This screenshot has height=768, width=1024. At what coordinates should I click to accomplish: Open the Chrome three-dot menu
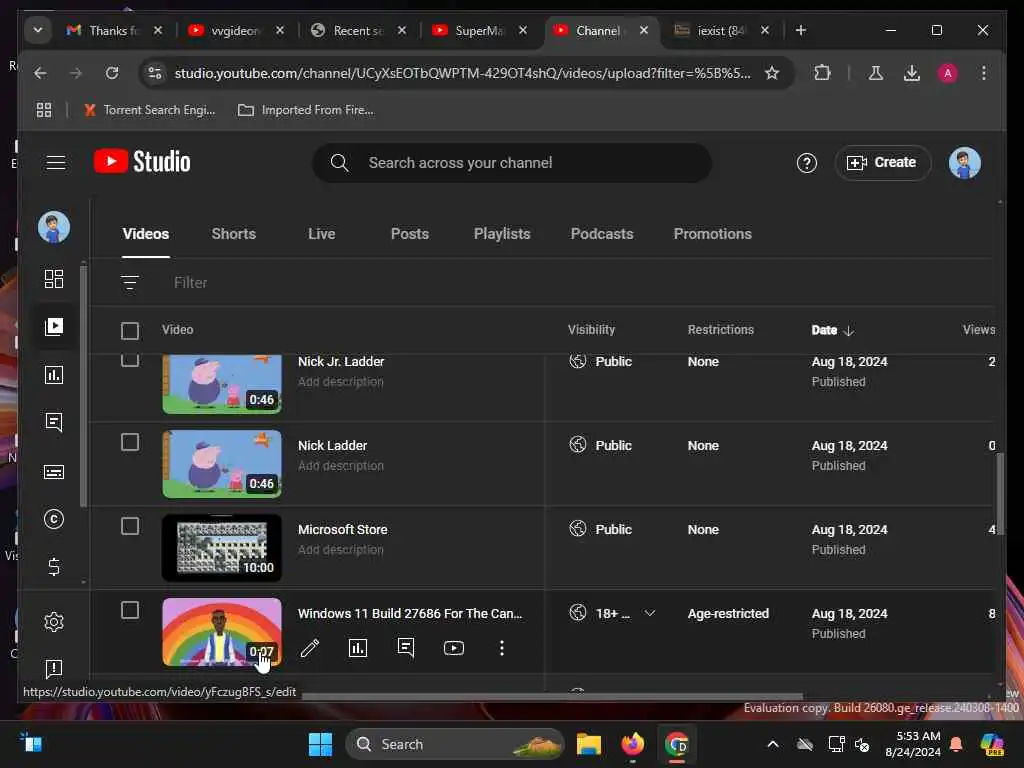click(x=984, y=73)
